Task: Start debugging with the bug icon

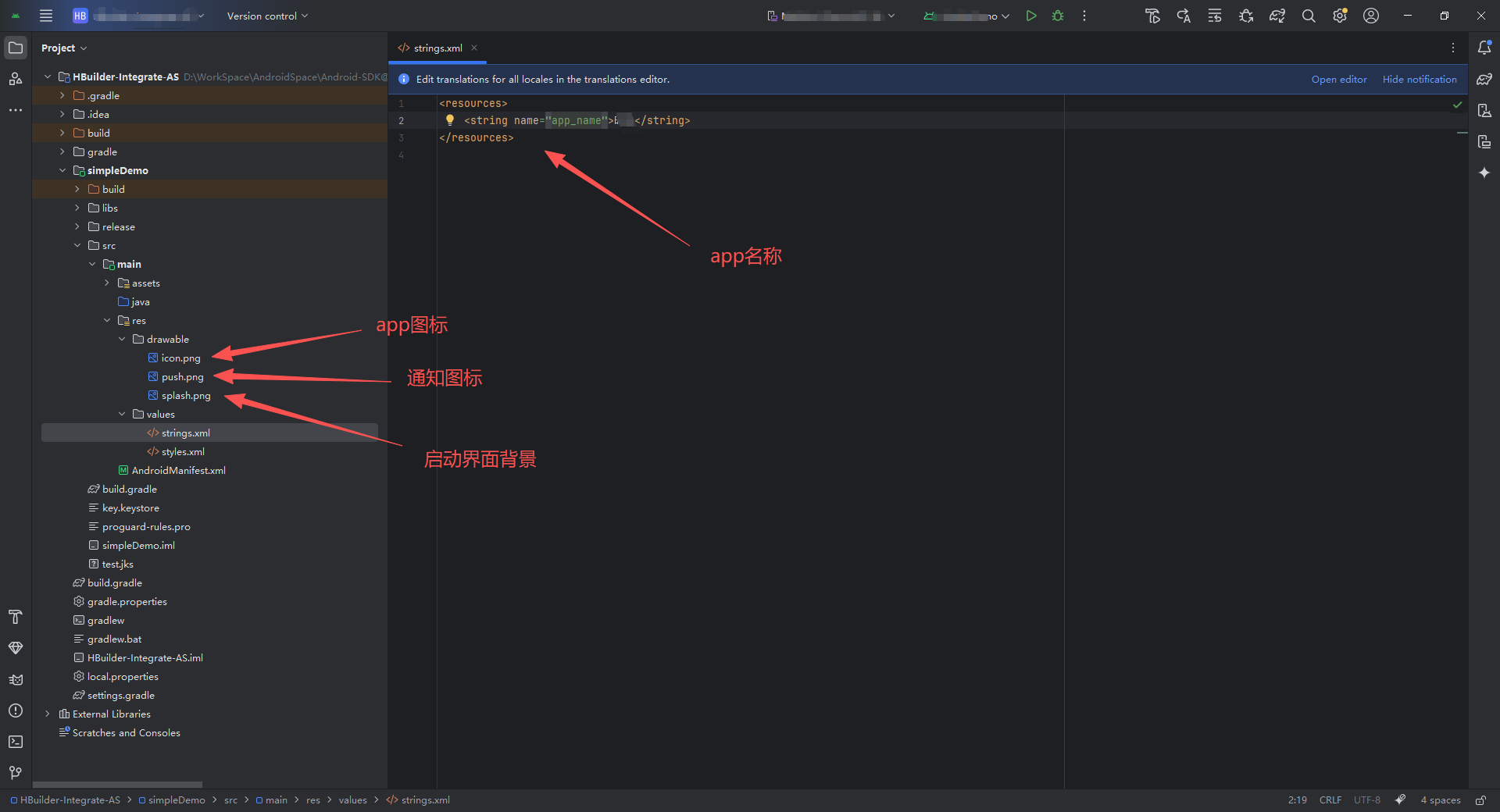Action: pos(1058,16)
